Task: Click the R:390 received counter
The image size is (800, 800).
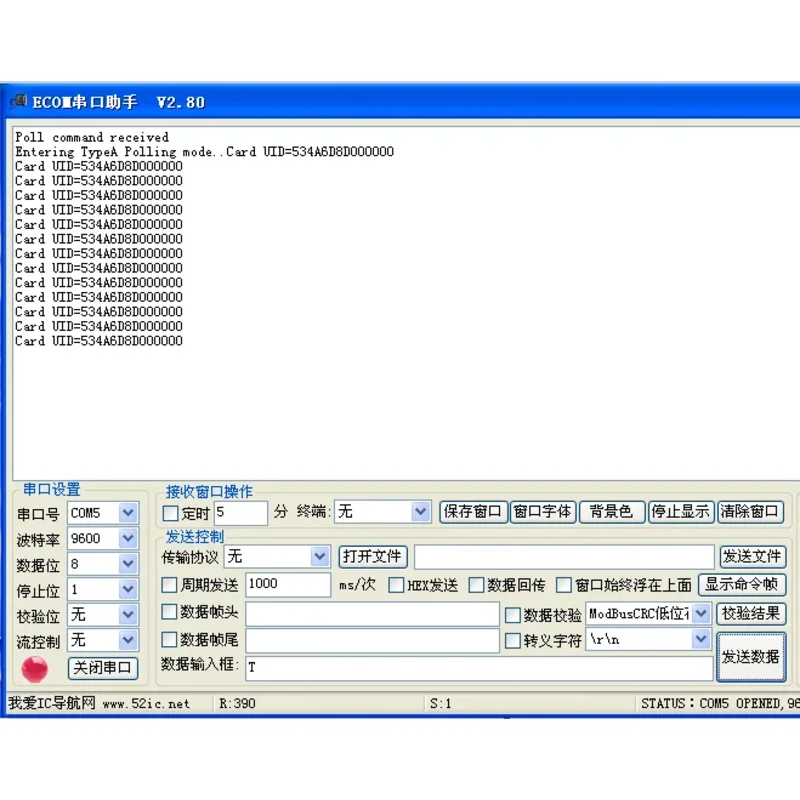Action: pos(237,704)
